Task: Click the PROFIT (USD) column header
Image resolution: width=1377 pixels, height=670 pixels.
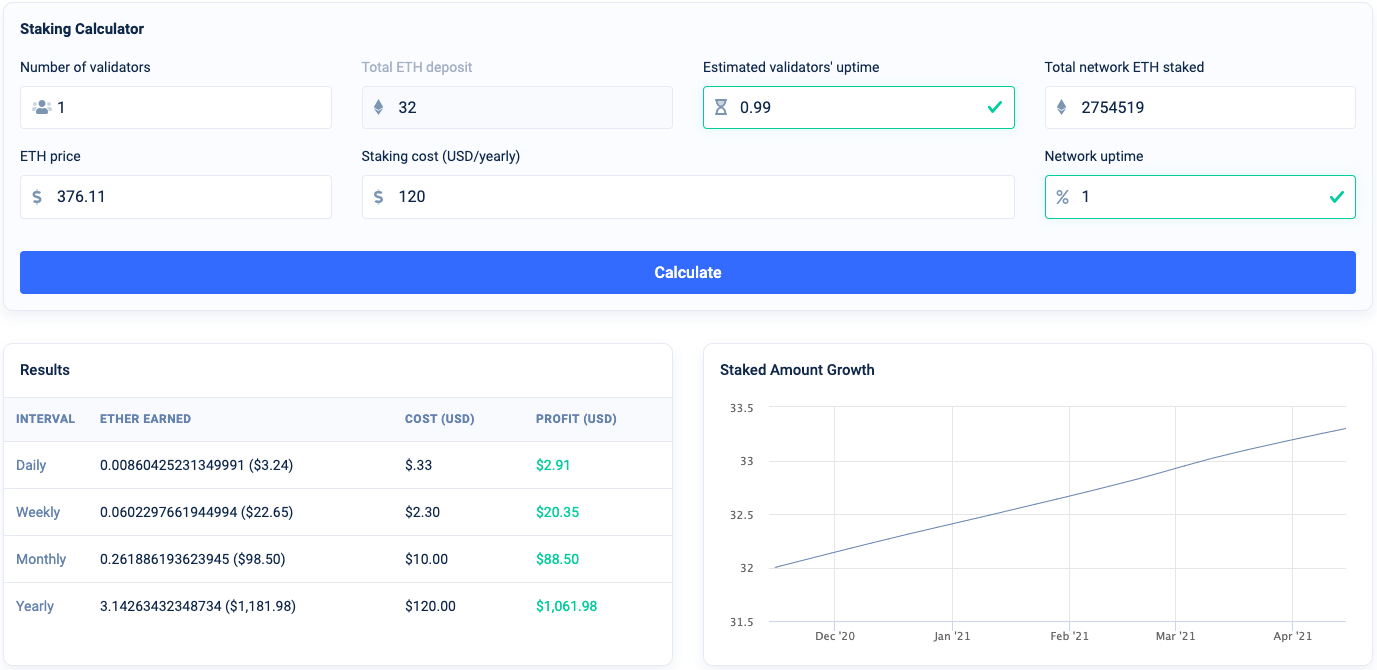Action: [576, 419]
